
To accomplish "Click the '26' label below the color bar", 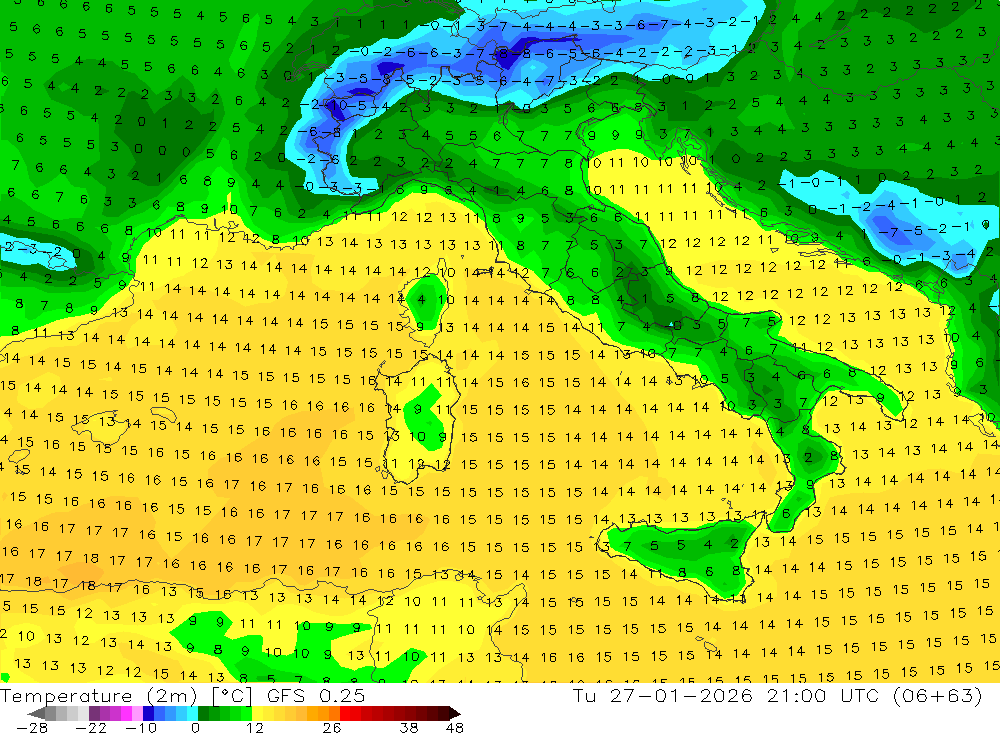I will (332, 727).
